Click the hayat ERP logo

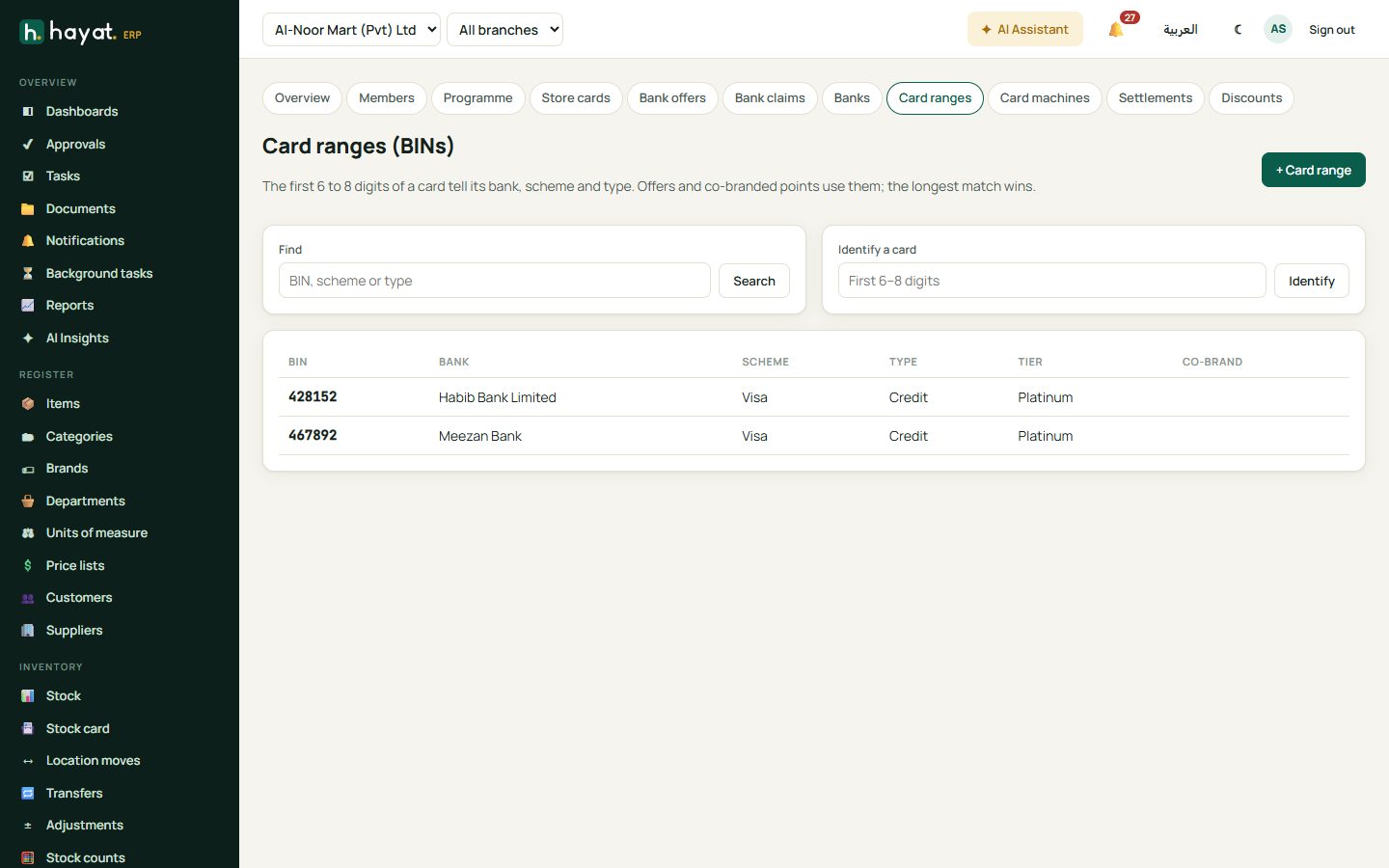(80, 33)
